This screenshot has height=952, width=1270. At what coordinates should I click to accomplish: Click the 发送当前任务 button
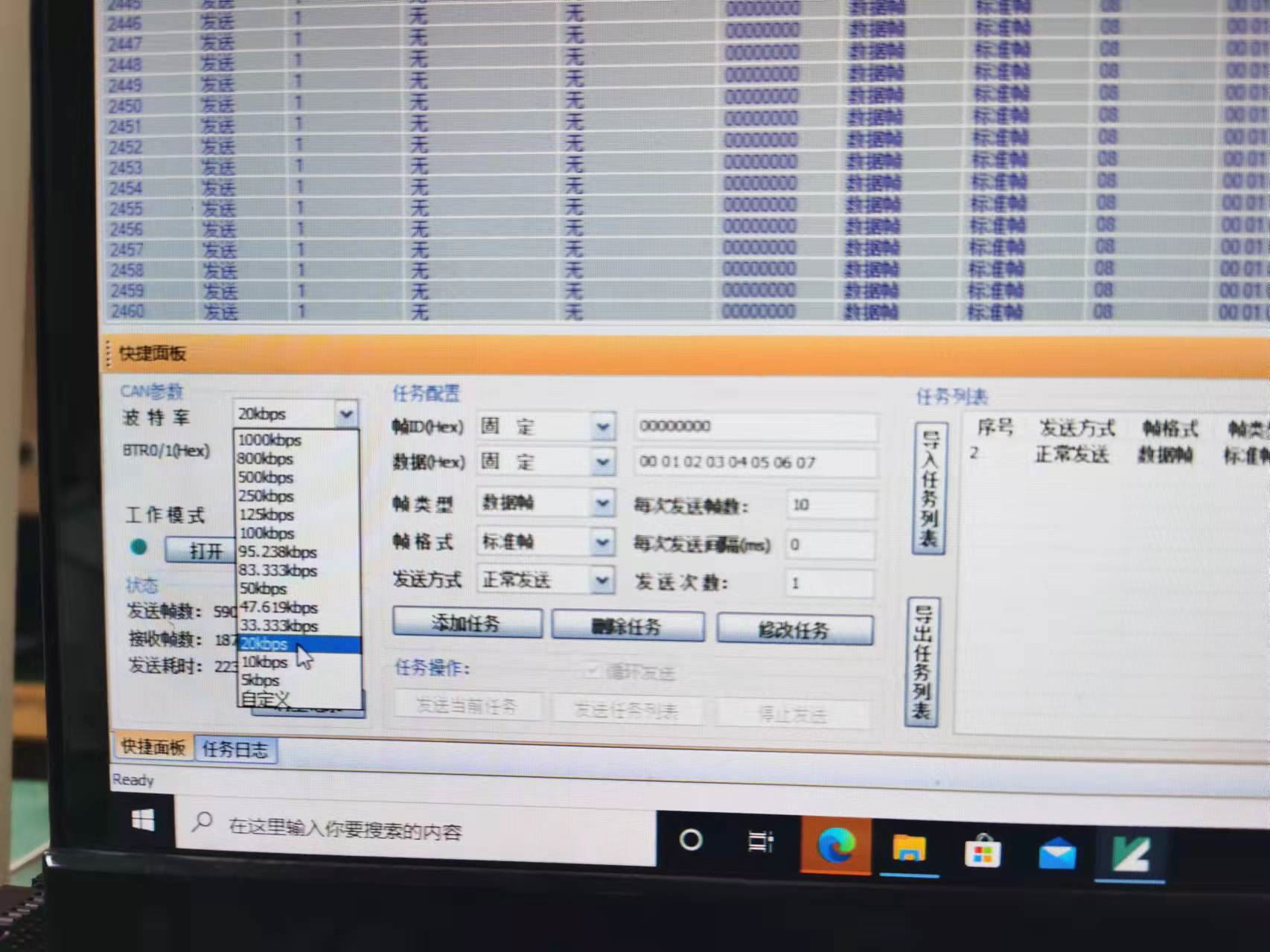(x=468, y=706)
